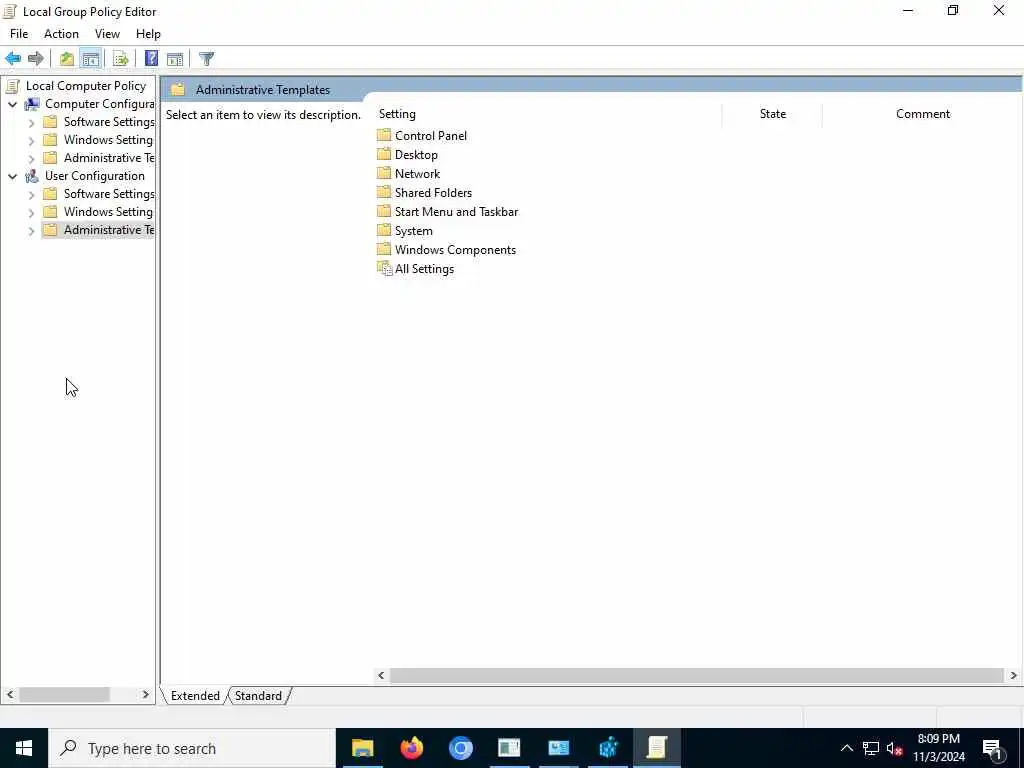The image size is (1024, 768).
Task: Click the settings list horizontal scrollbar thumb
Action: click(x=696, y=675)
